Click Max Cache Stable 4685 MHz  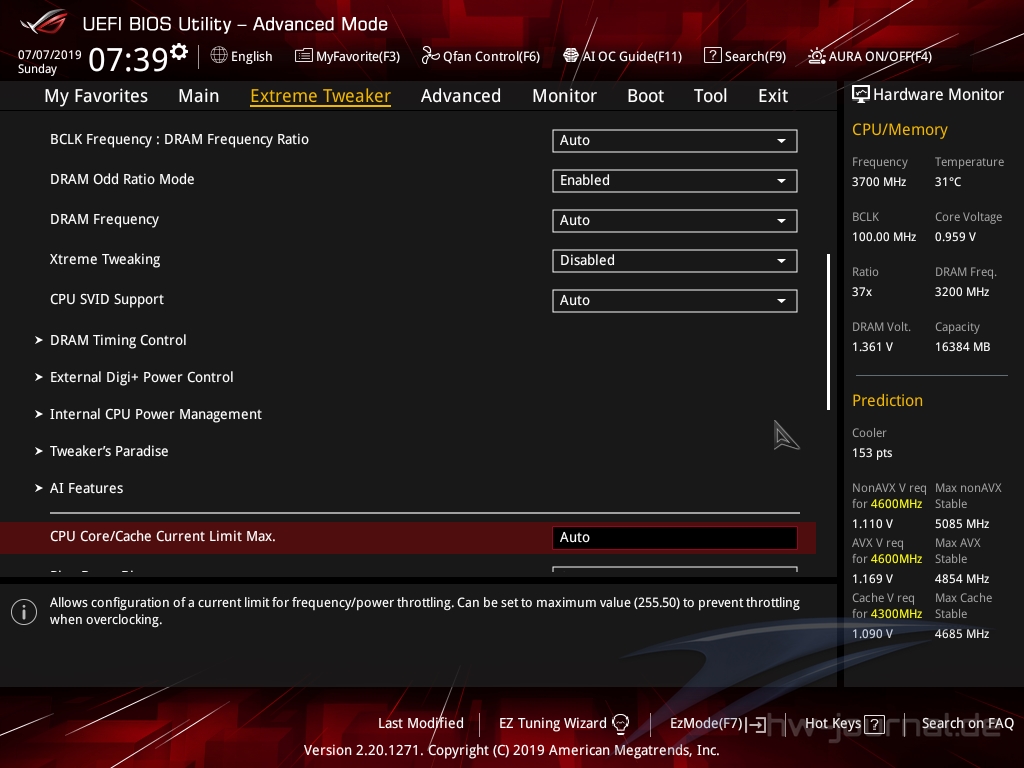pos(961,634)
